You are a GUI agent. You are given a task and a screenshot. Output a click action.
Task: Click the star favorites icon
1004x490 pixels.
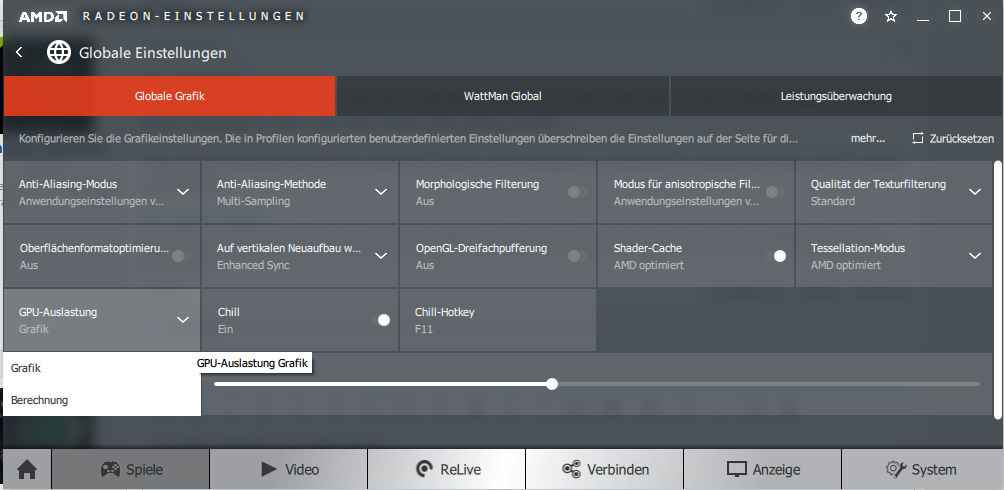tap(891, 17)
